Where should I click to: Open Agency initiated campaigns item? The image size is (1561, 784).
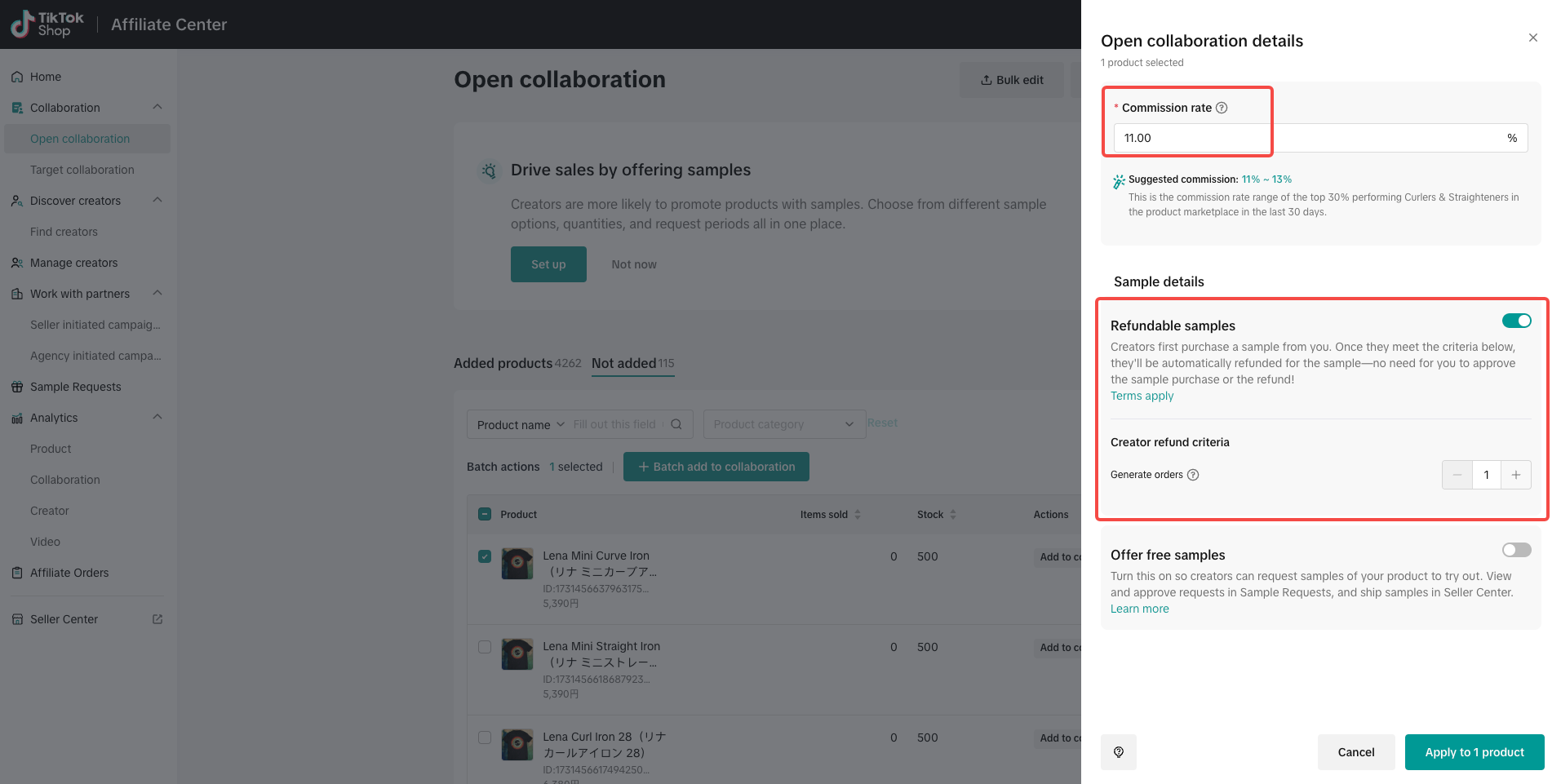[95, 356]
